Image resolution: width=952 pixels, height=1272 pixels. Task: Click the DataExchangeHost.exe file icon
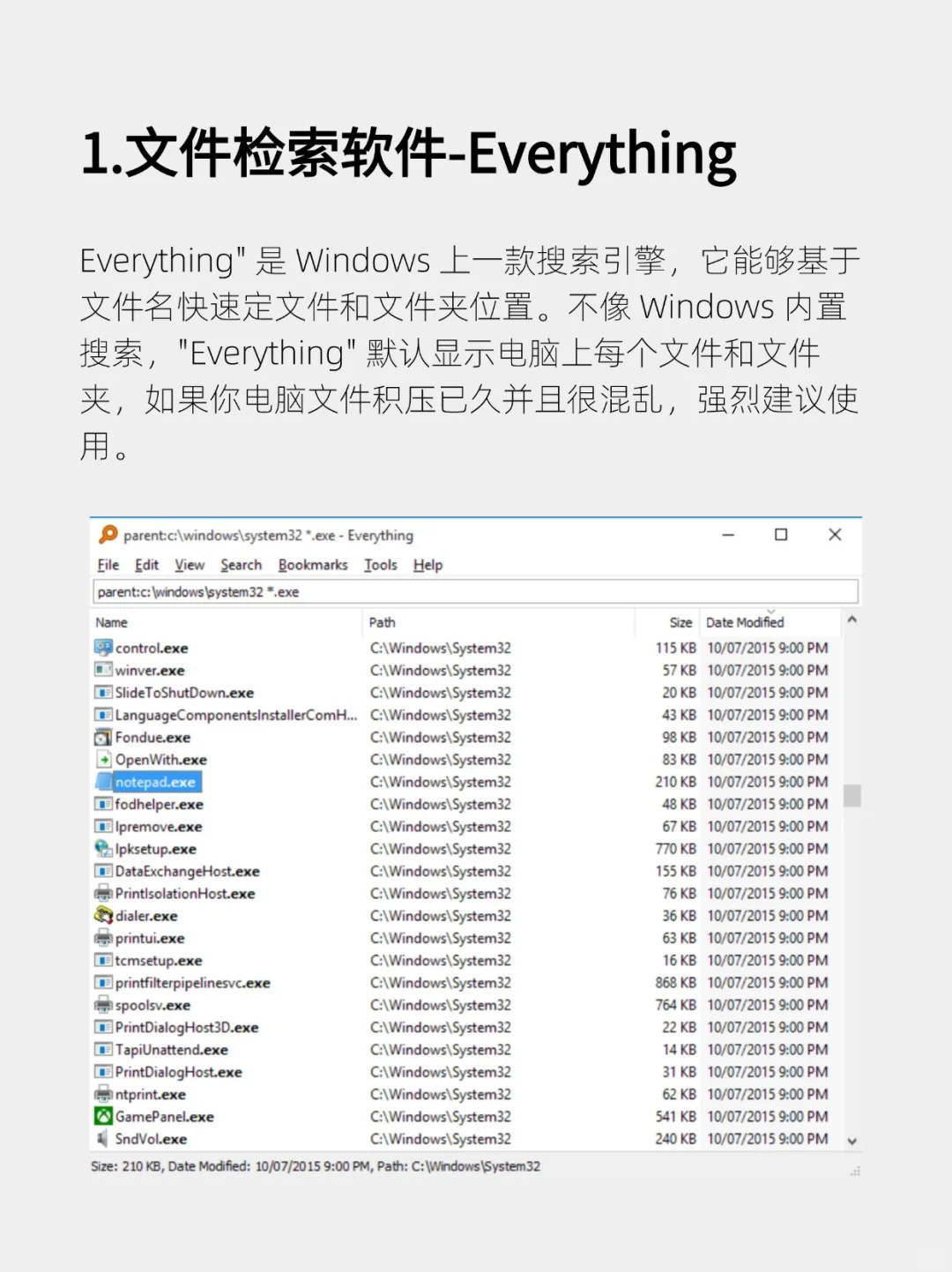(103, 871)
